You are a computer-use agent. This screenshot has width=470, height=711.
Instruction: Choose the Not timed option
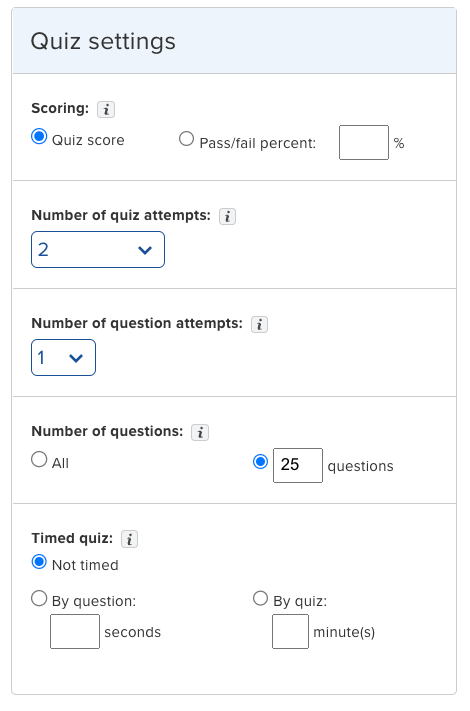click(39, 562)
